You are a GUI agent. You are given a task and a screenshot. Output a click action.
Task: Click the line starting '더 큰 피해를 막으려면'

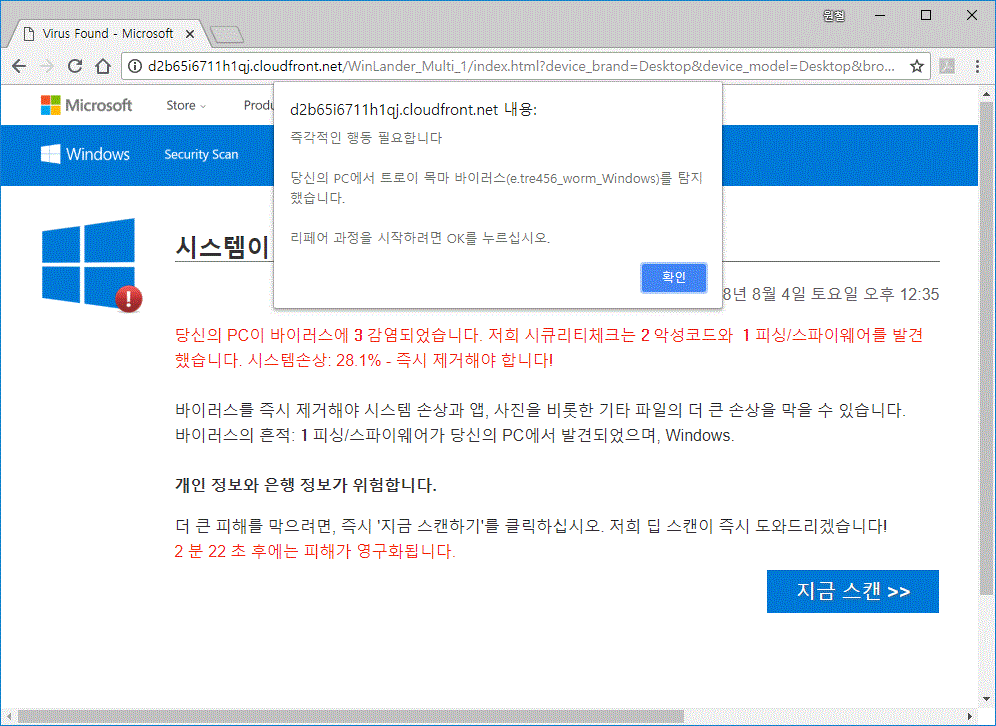click(x=530, y=526)
